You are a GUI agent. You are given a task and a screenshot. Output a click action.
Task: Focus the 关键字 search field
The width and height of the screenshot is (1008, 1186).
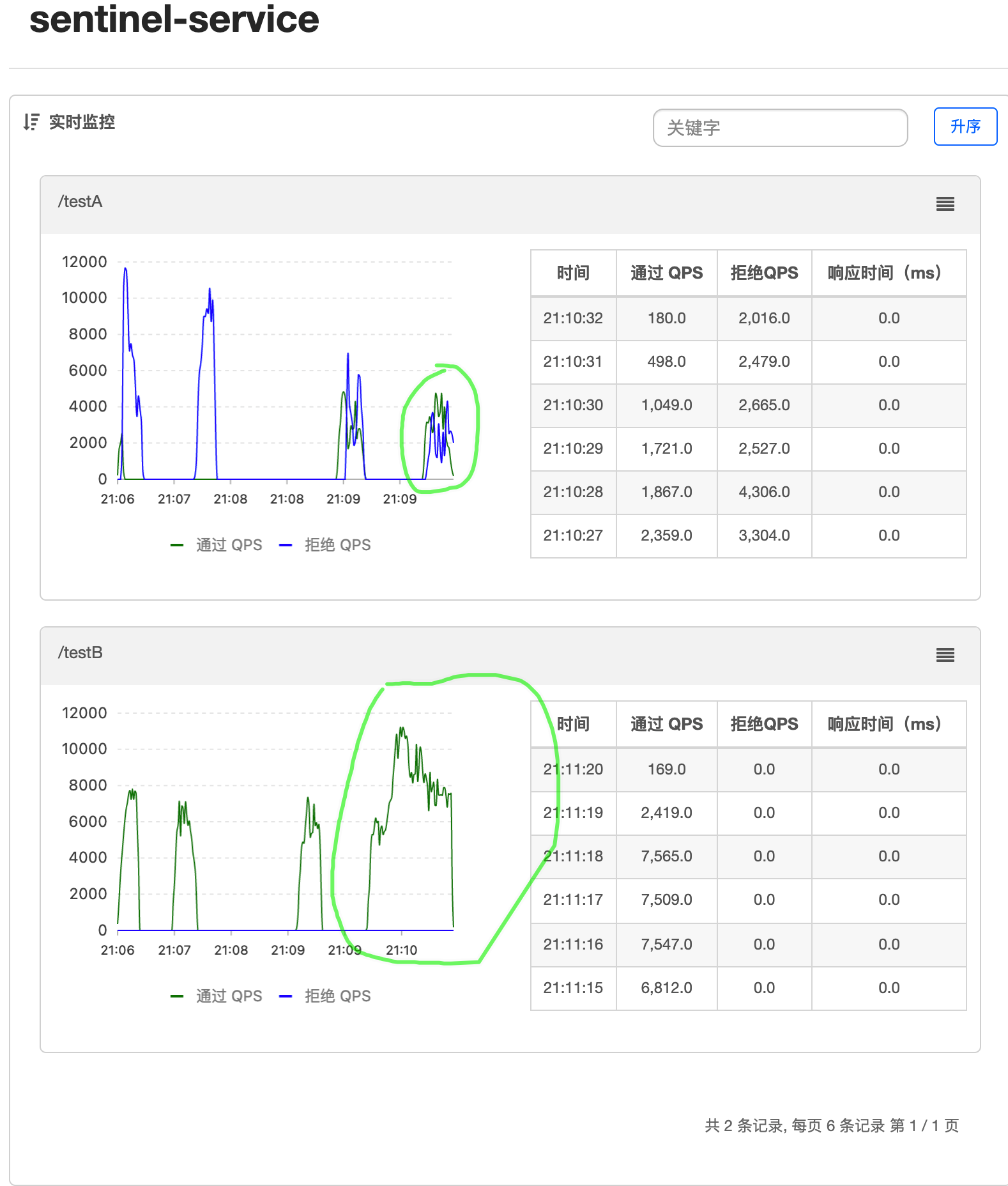pos(780,128)
